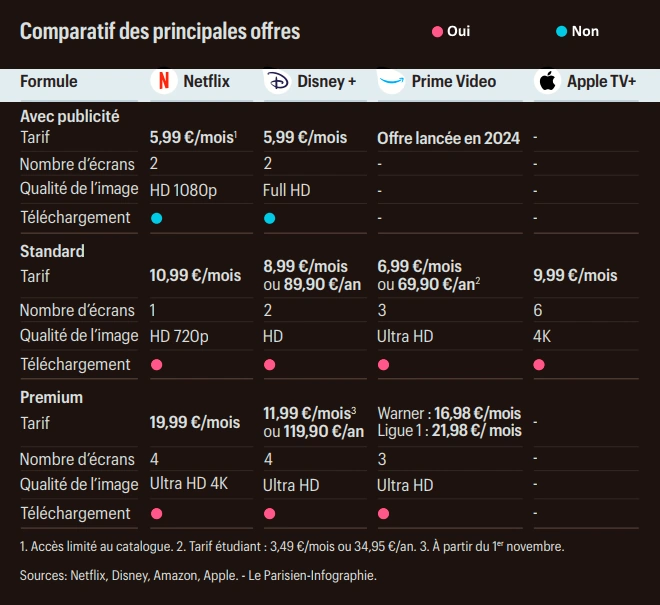660x605 pixels.
Task: Click the Netflix N logo
Action: pos(164,81)
